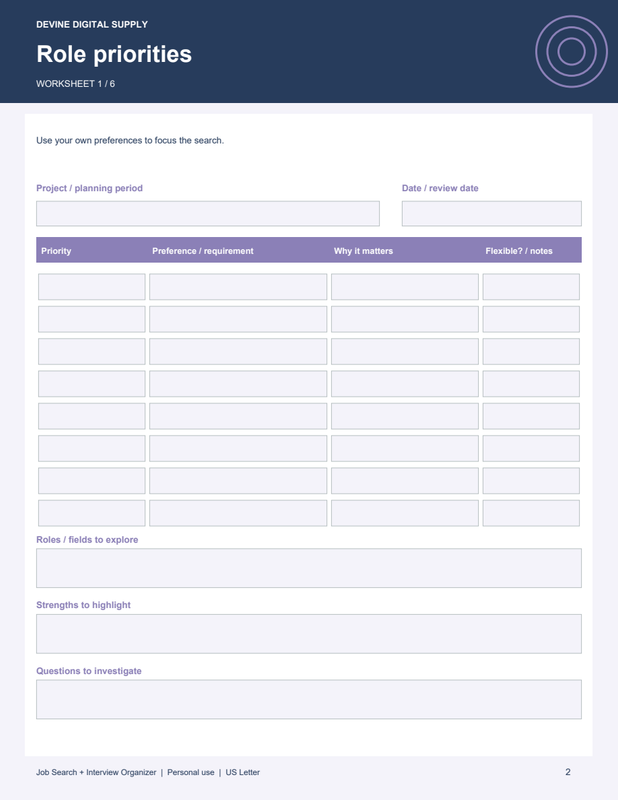Image resolution: width=618 pixels, height=800 pixels.
Task: Click the last row Priority cell
Action: tap(92, 513)
